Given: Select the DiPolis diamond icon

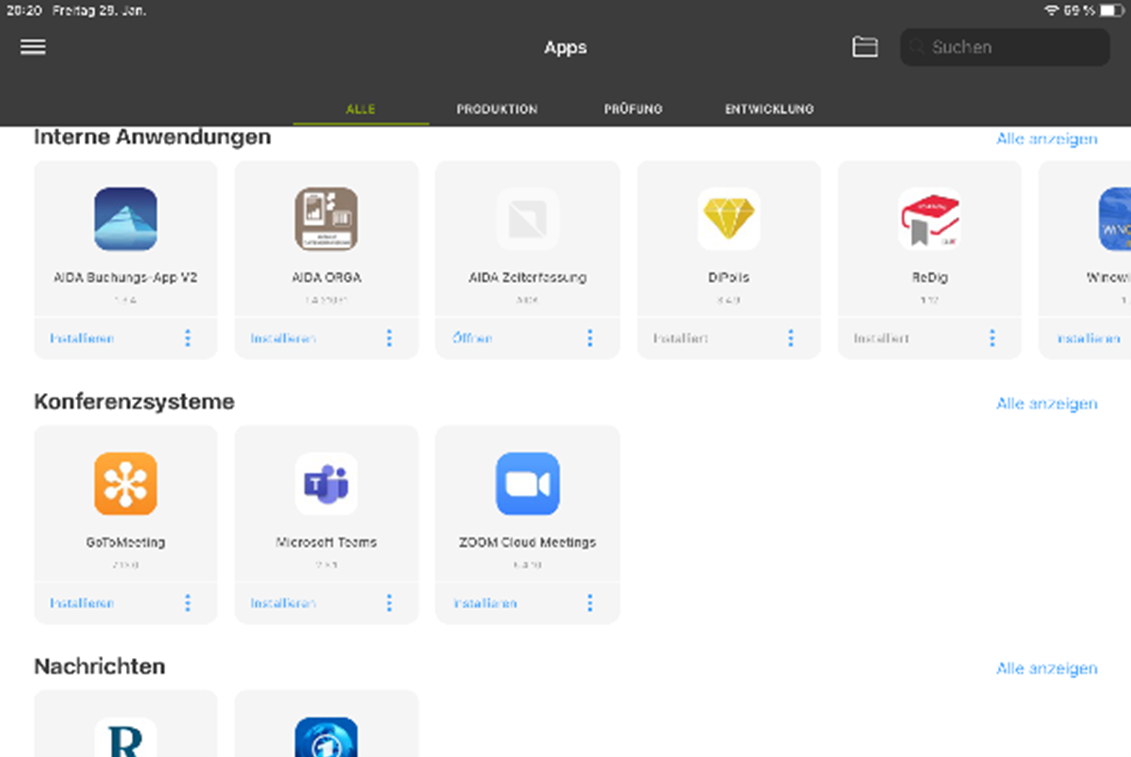Looking at the screenshot, I should (728, 219).
